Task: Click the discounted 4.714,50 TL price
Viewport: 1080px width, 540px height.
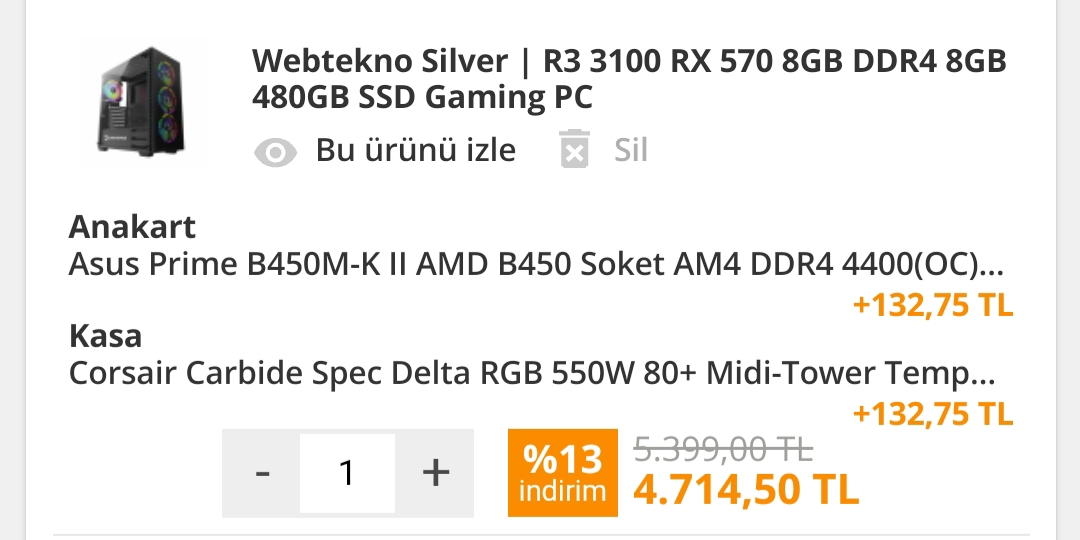Action: tap(746, 490)
